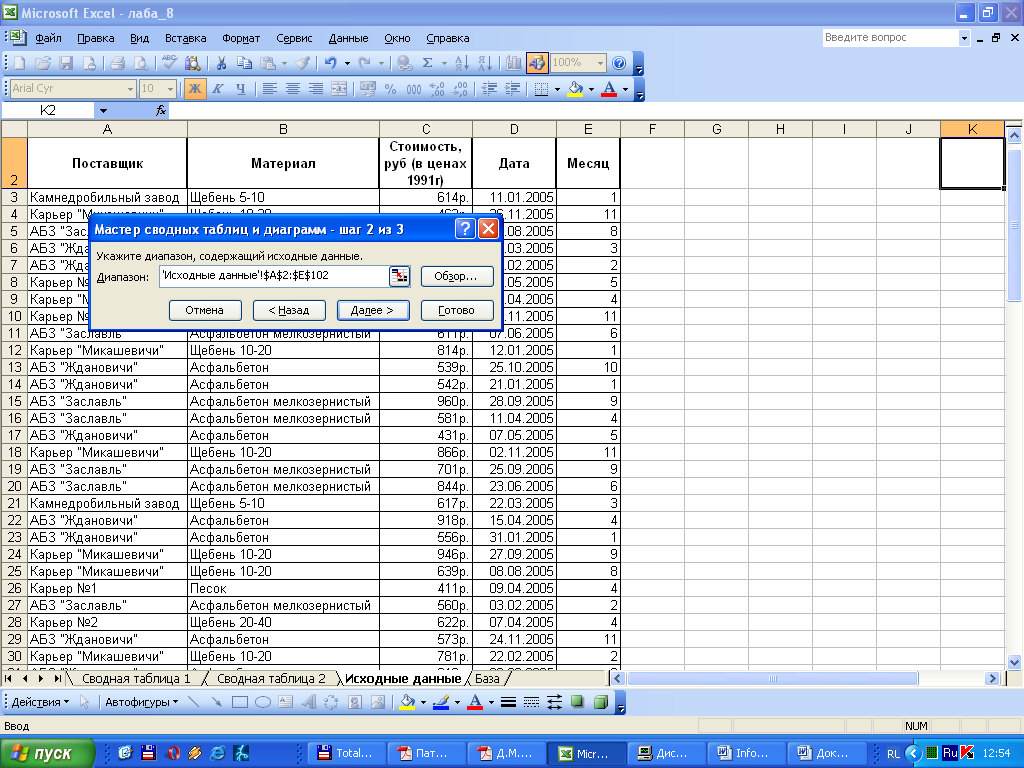1024x768 pixels.
Task: Open the zoom 100% dropdown
Action: point(600,63)
